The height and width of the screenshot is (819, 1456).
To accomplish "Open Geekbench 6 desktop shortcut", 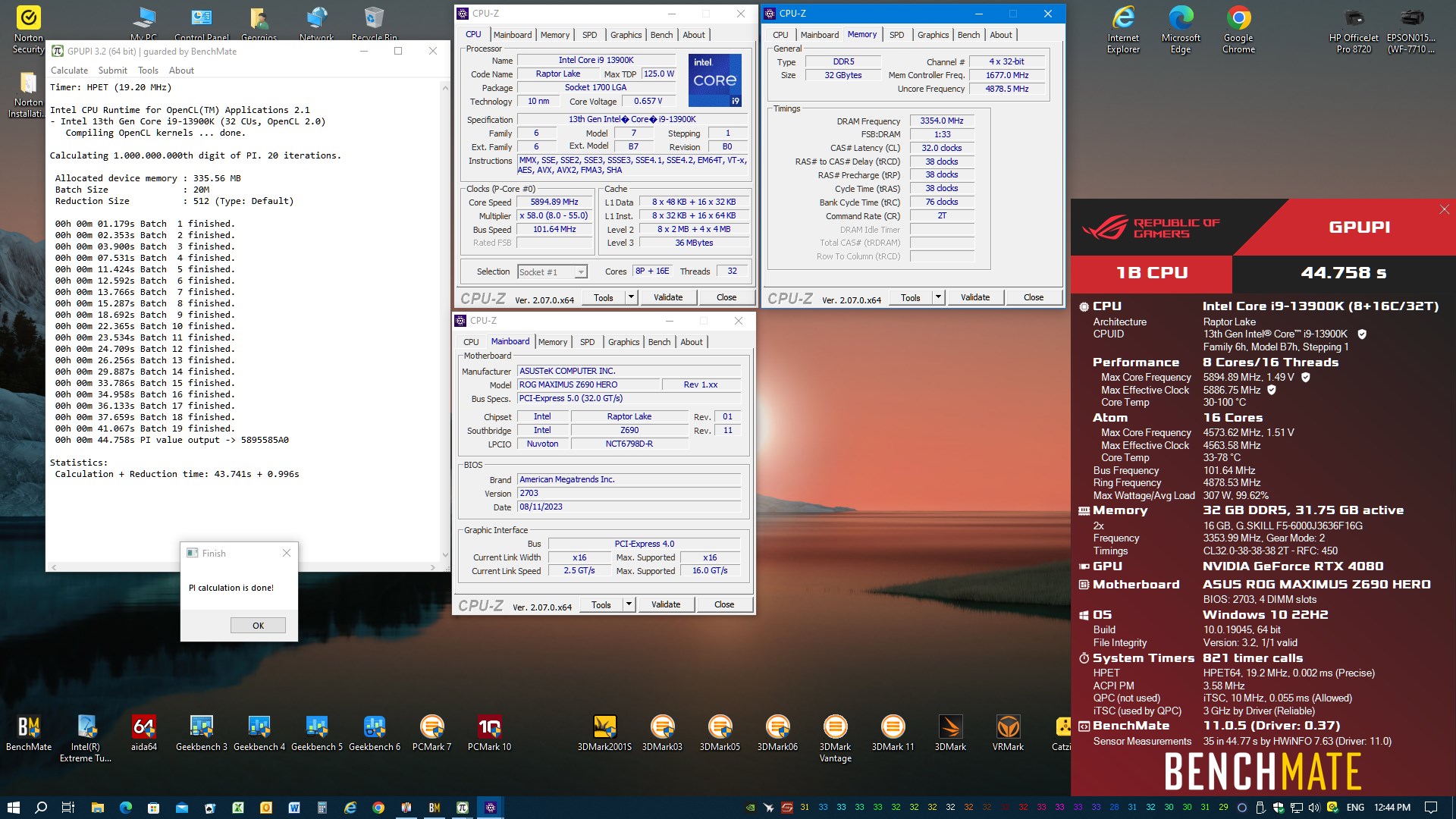I will [375, 733].
